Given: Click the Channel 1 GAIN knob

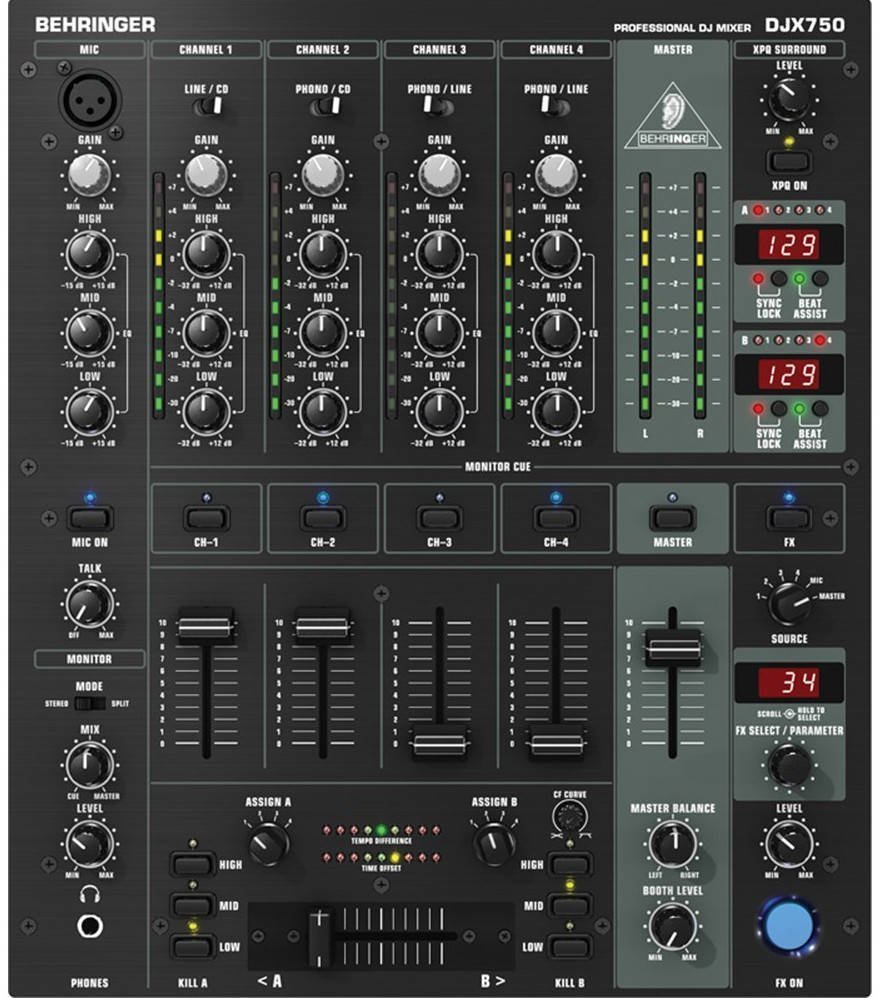Looking at the screenshot, I should (x=205, y=175).
